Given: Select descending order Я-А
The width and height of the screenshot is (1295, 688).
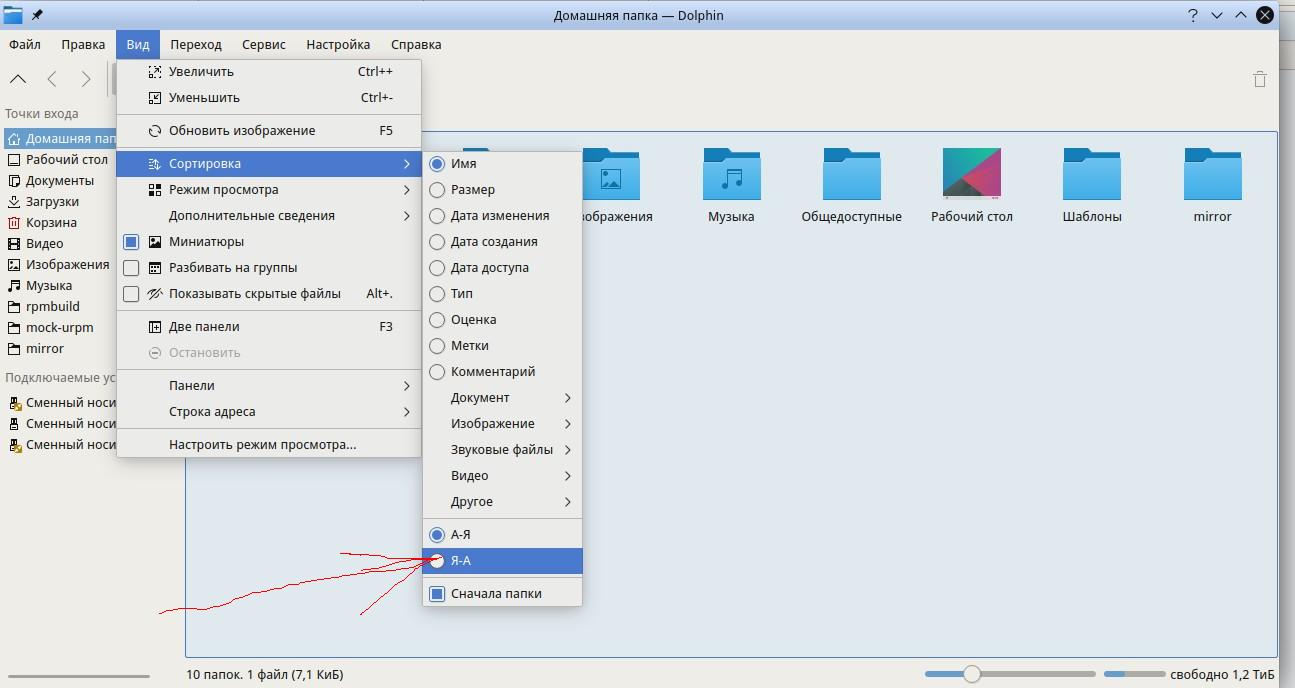Looking at the screenshot, I should 502,561.
